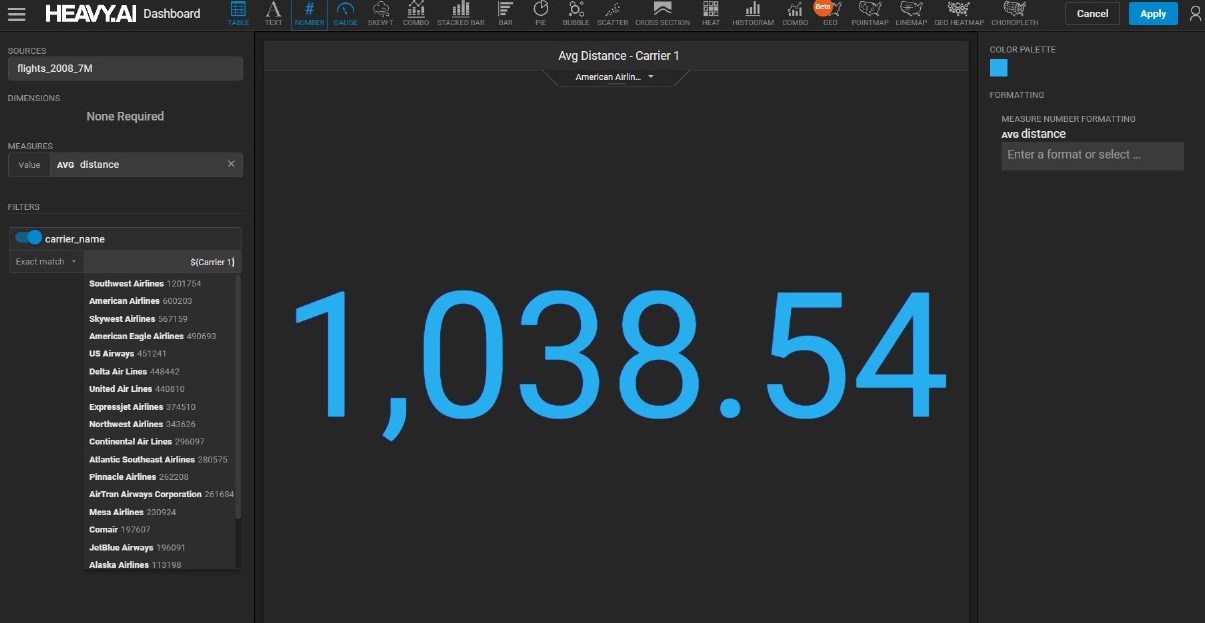The width and height of the screenshot is (1205, 623).
Task: Choose the Gauge chart type
Action: point(345,13)
